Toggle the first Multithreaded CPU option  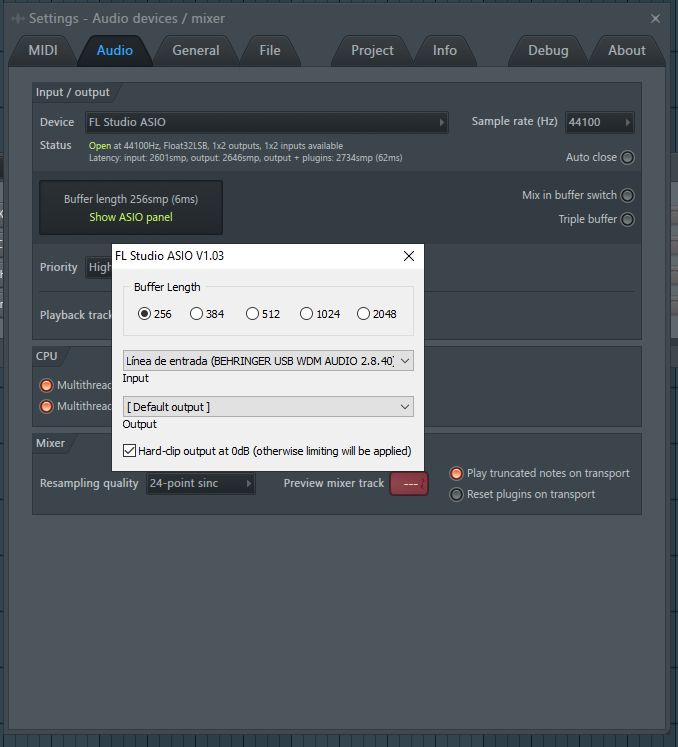[x=47, y=385]
